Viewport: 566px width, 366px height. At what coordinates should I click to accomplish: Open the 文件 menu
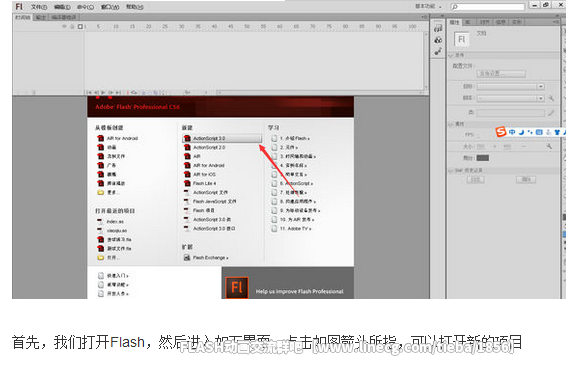coord(39,7)
